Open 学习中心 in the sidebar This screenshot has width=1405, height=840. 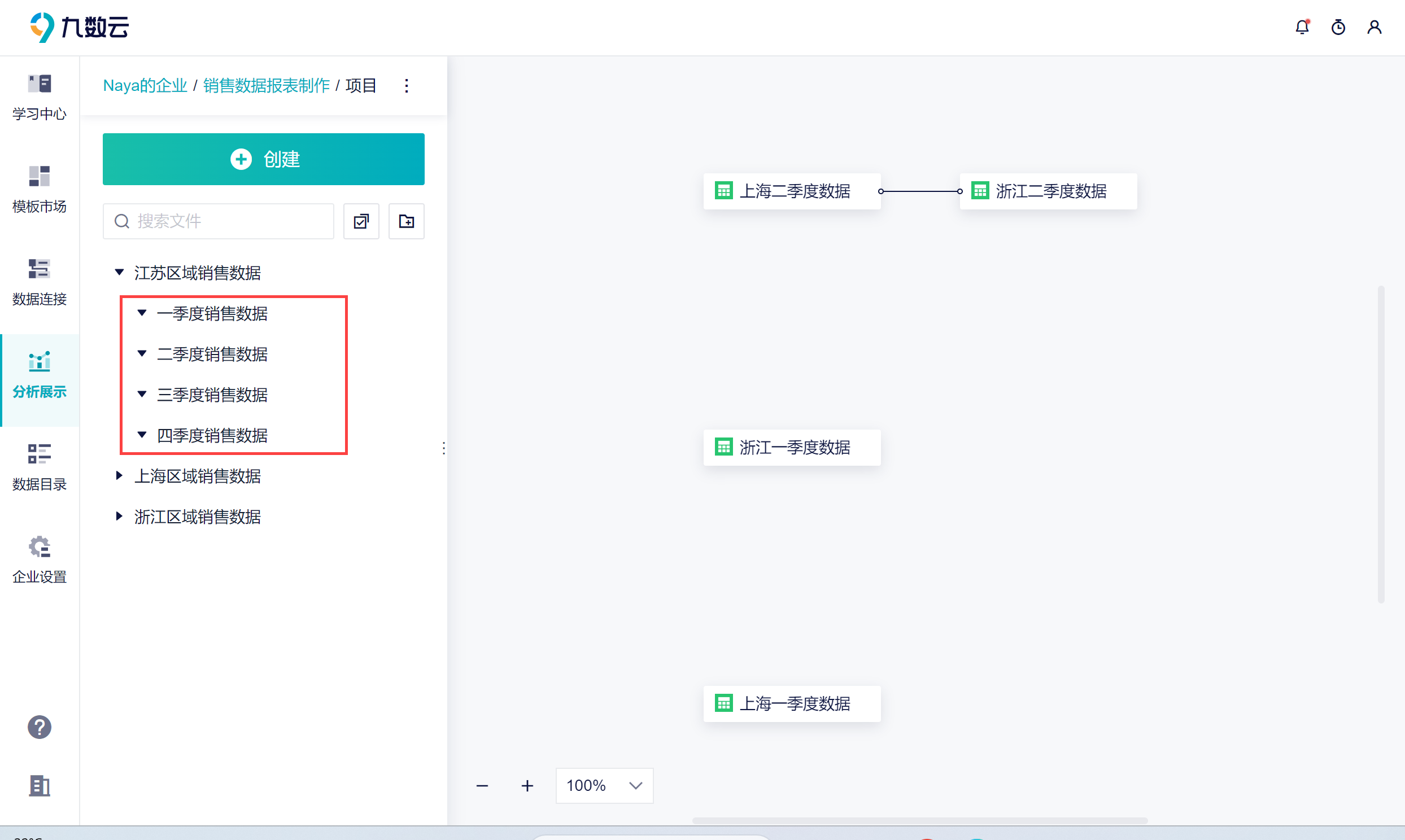tap(40, 97)
